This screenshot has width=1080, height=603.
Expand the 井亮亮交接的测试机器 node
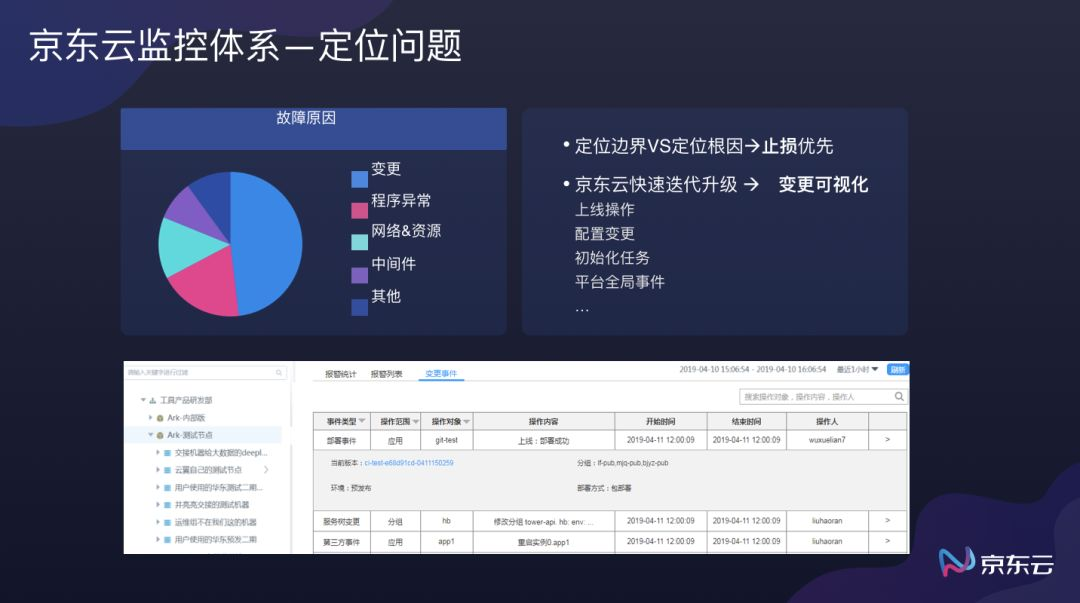158,504
